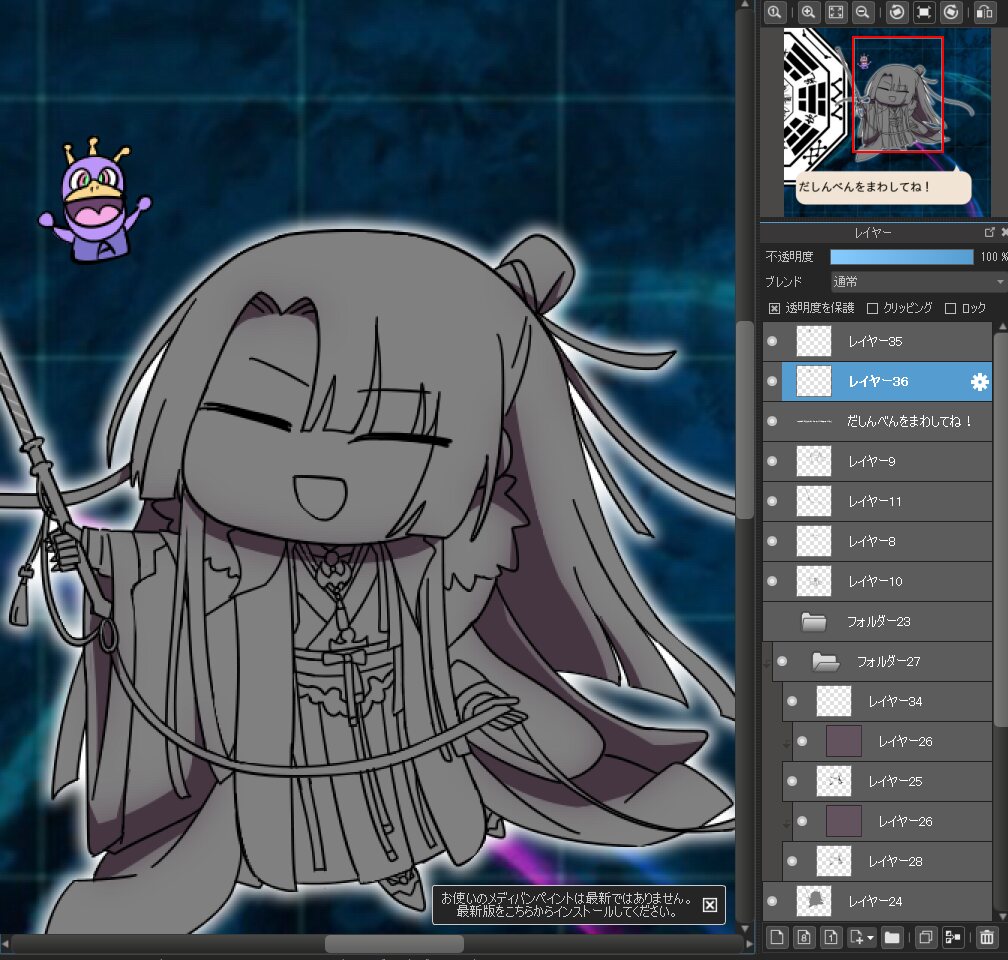1008x960 pixels.
Task: Click canvas scroll-down arrow
Action: point(744,928)
